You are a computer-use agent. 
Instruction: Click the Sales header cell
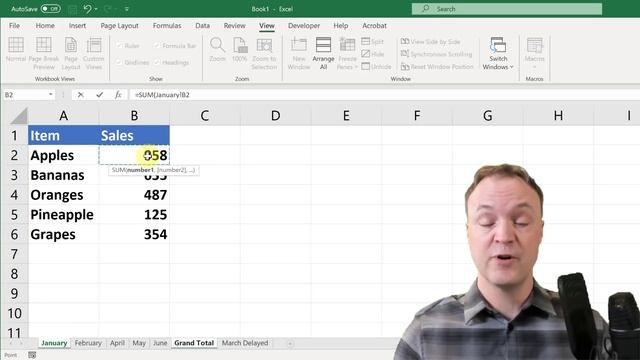134,136
